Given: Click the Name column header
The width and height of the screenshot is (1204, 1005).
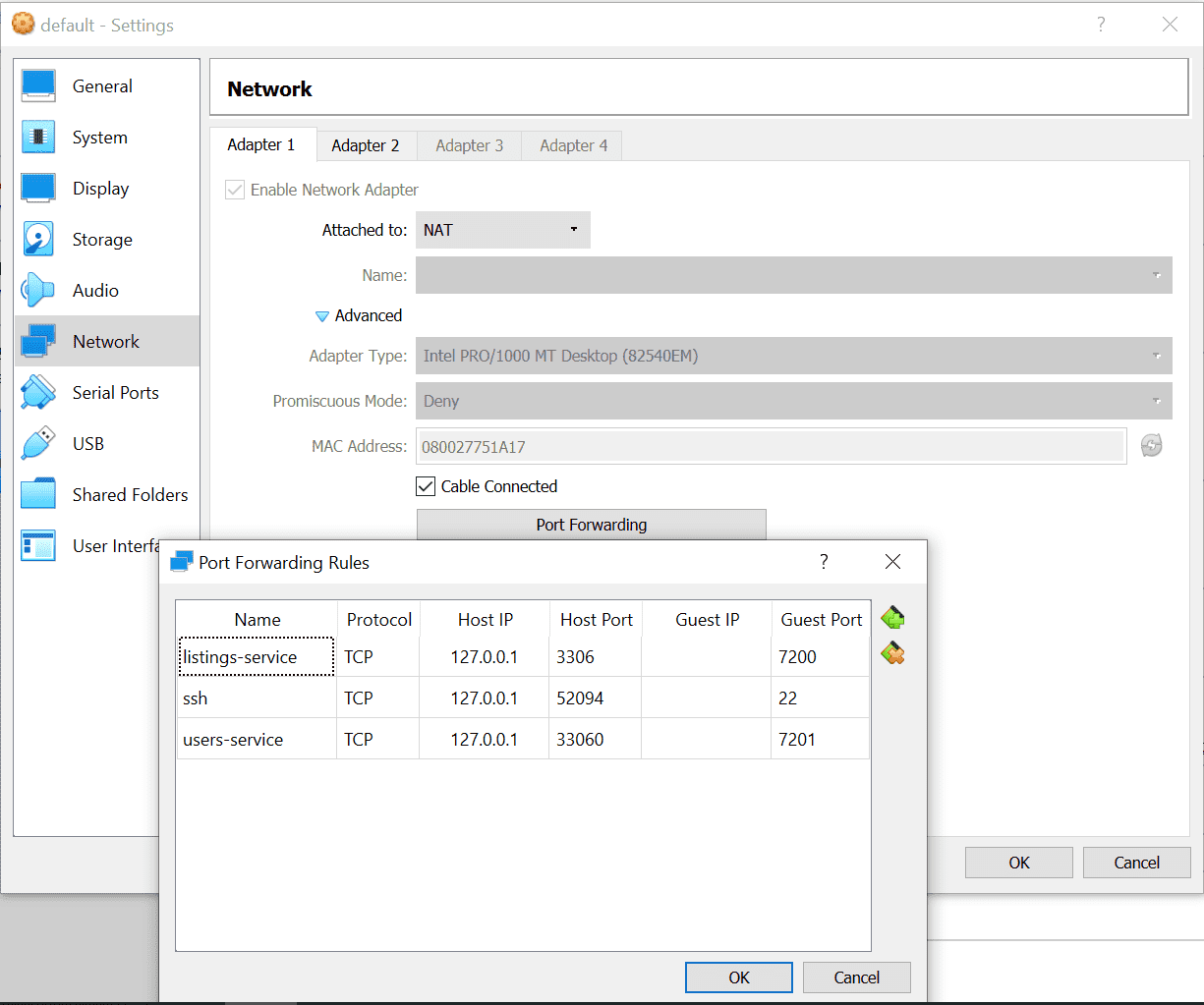Looking at the screenshot, I should 258,620.
